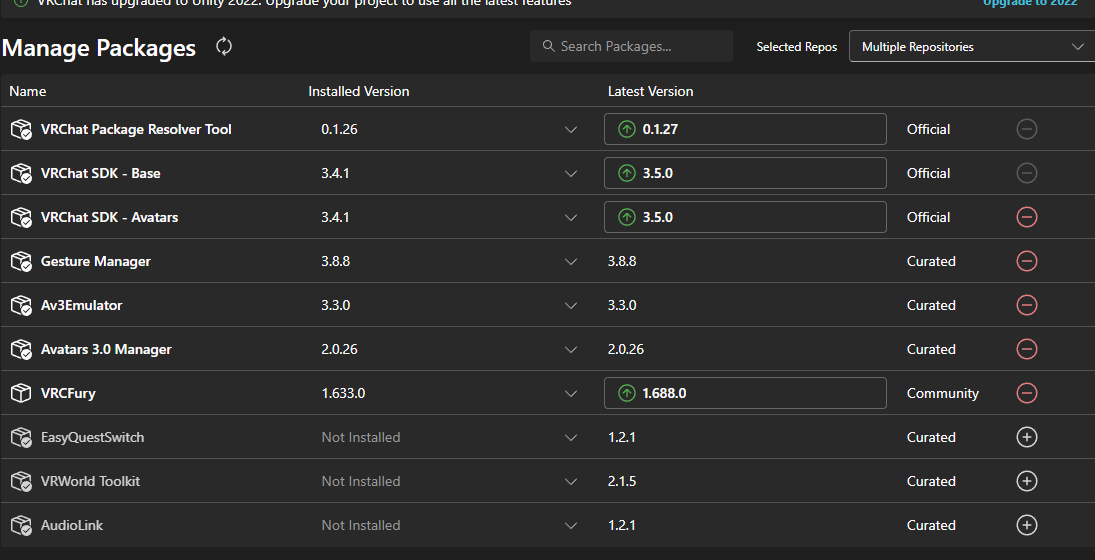Remove the Gesture Manager package
Viewport: 1095px width, 560px height.
tap(1026, 261)
